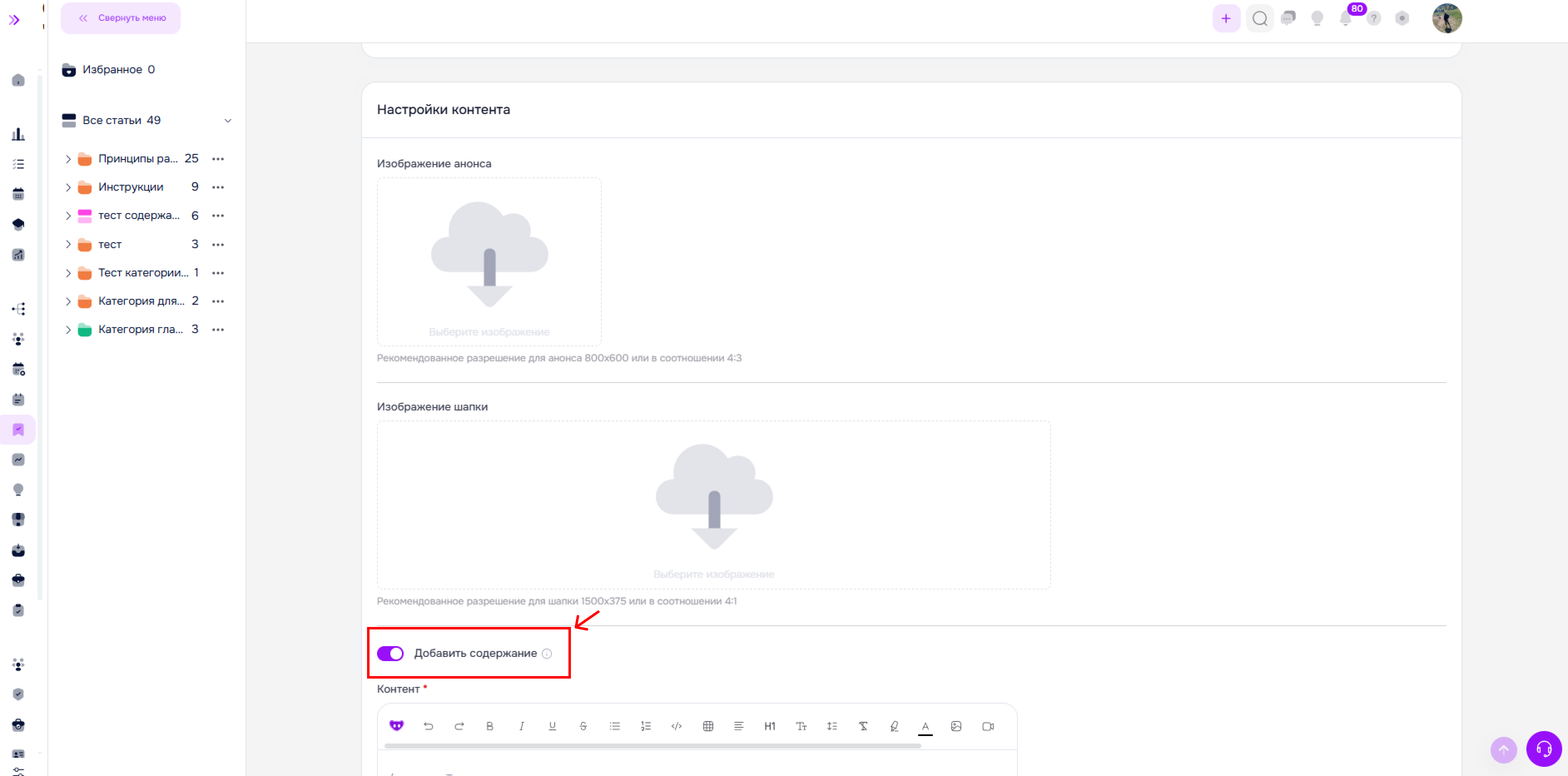The image size is (1568, 776).
Task: Expand the 'Инструкции' category chevron
Action: pos(68,187)
